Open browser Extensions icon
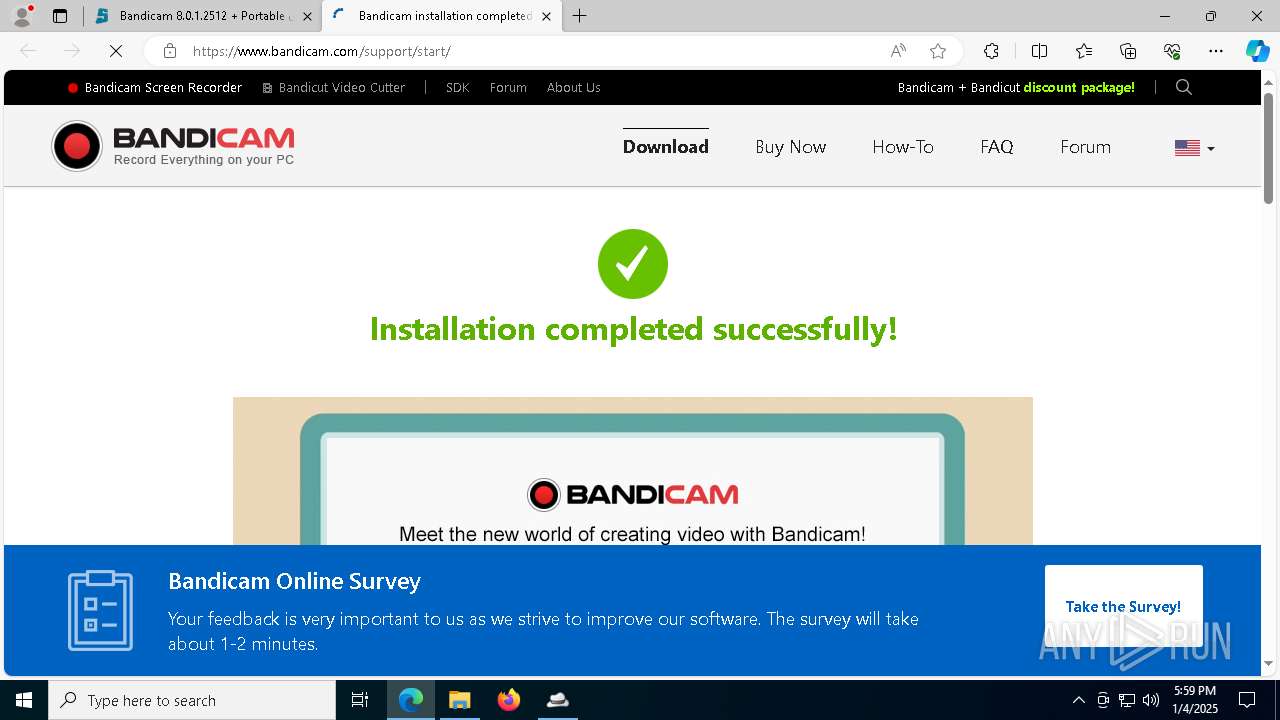Image resolution: width=1280 pixels, height=720 pixels. tap(991, 51)
